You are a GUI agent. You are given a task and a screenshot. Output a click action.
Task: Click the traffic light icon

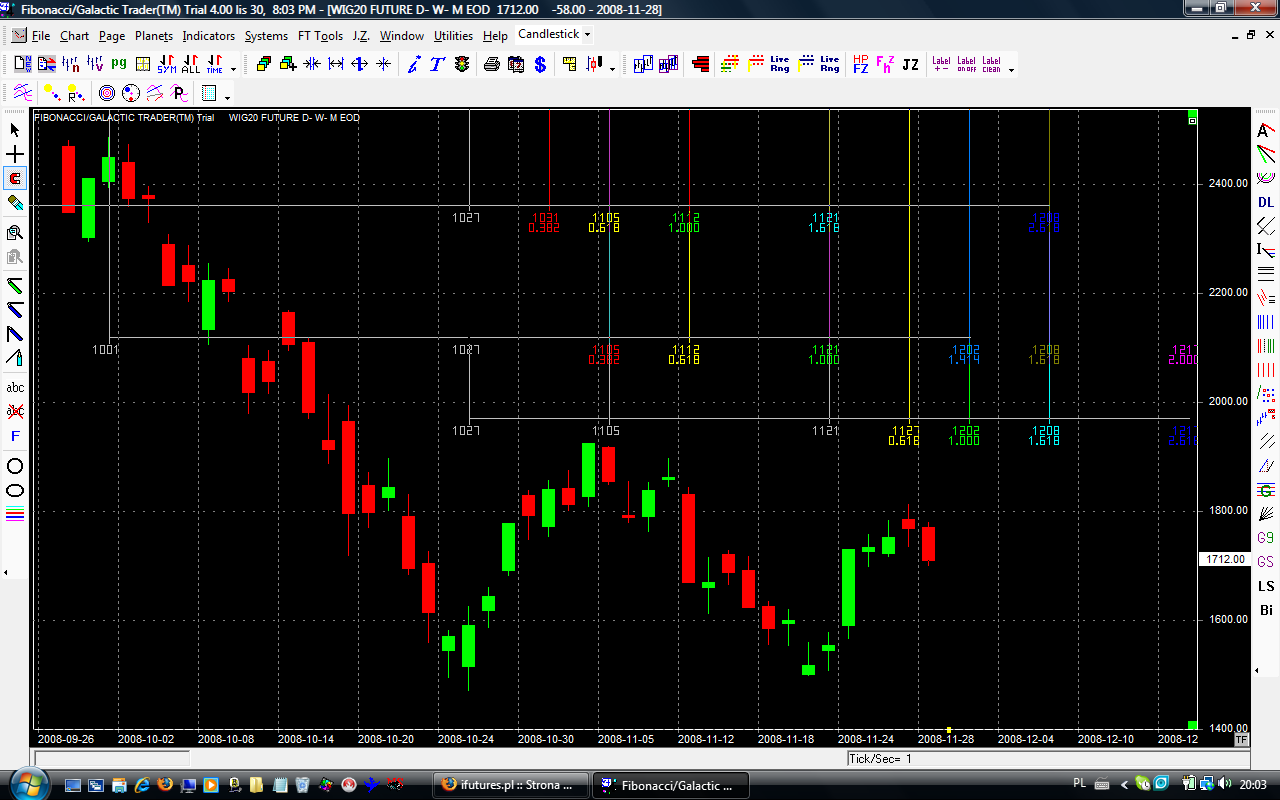click(x=462, y=64)
